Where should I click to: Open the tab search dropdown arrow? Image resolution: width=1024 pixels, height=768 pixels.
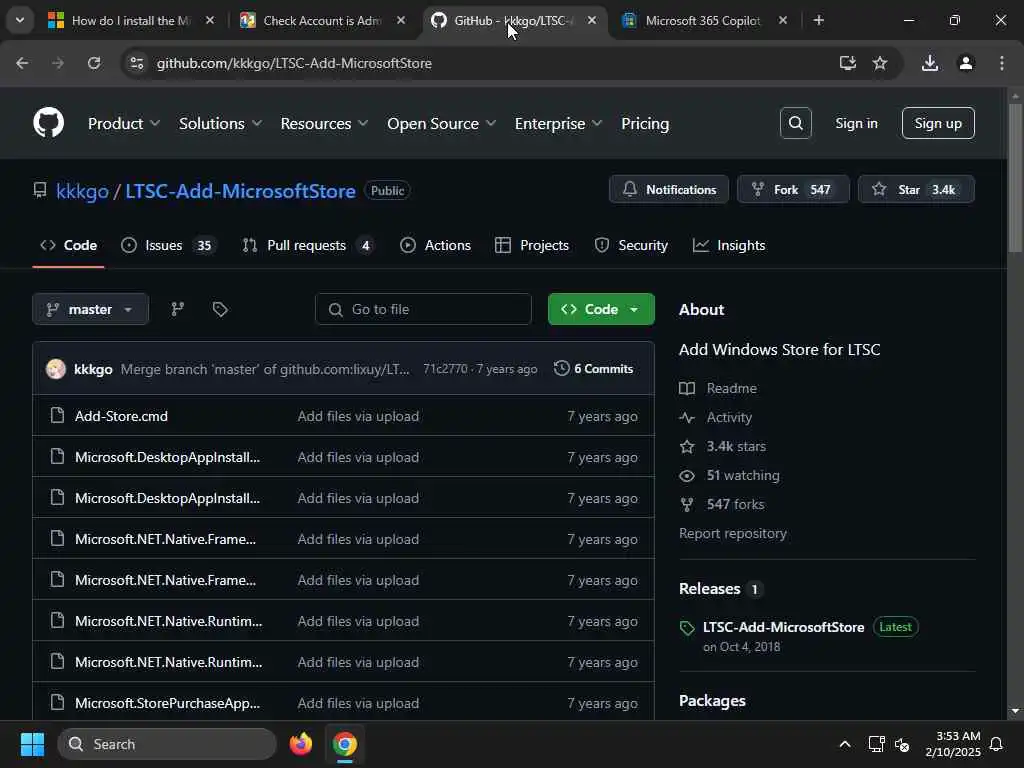pyautogui.click(x=20, y=20)
